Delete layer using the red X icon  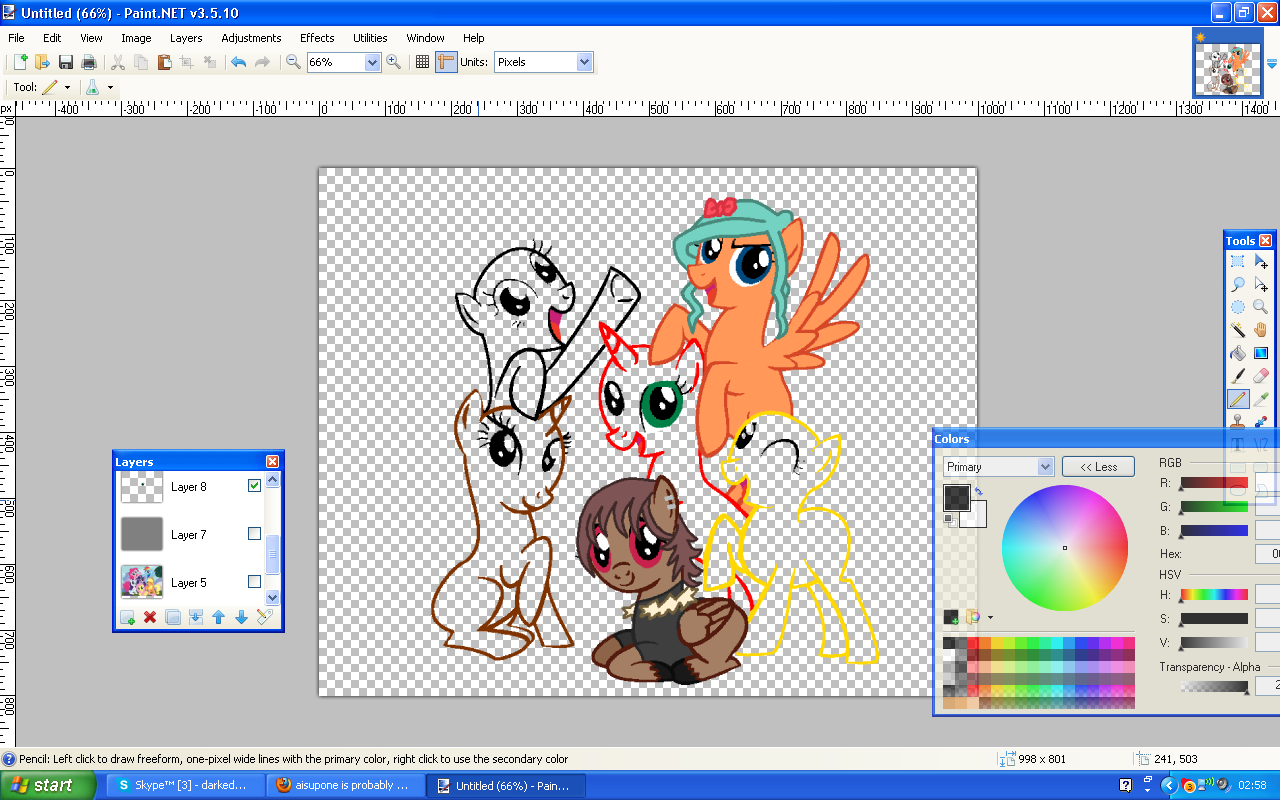[x=150, y=618]
